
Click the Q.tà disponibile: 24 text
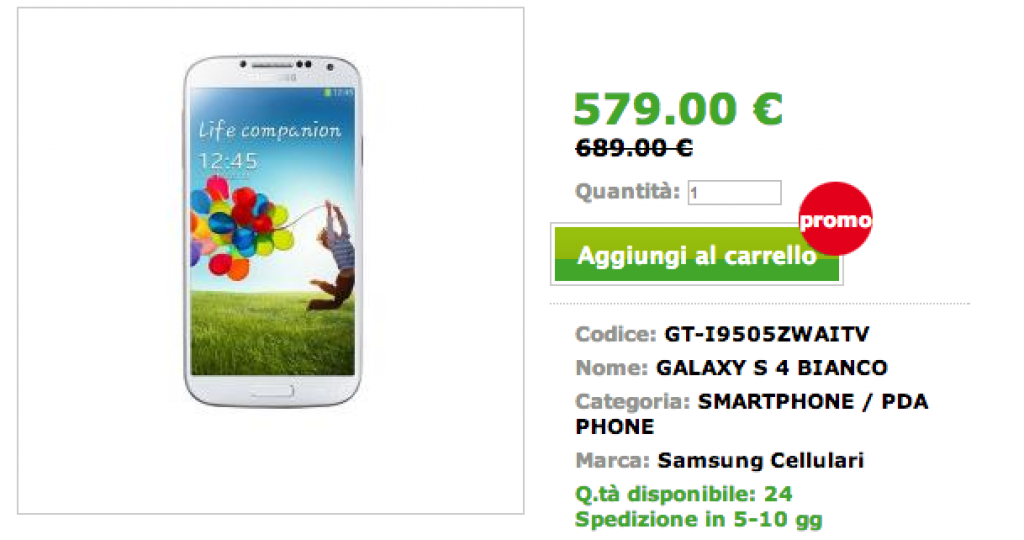coord(684,494)
